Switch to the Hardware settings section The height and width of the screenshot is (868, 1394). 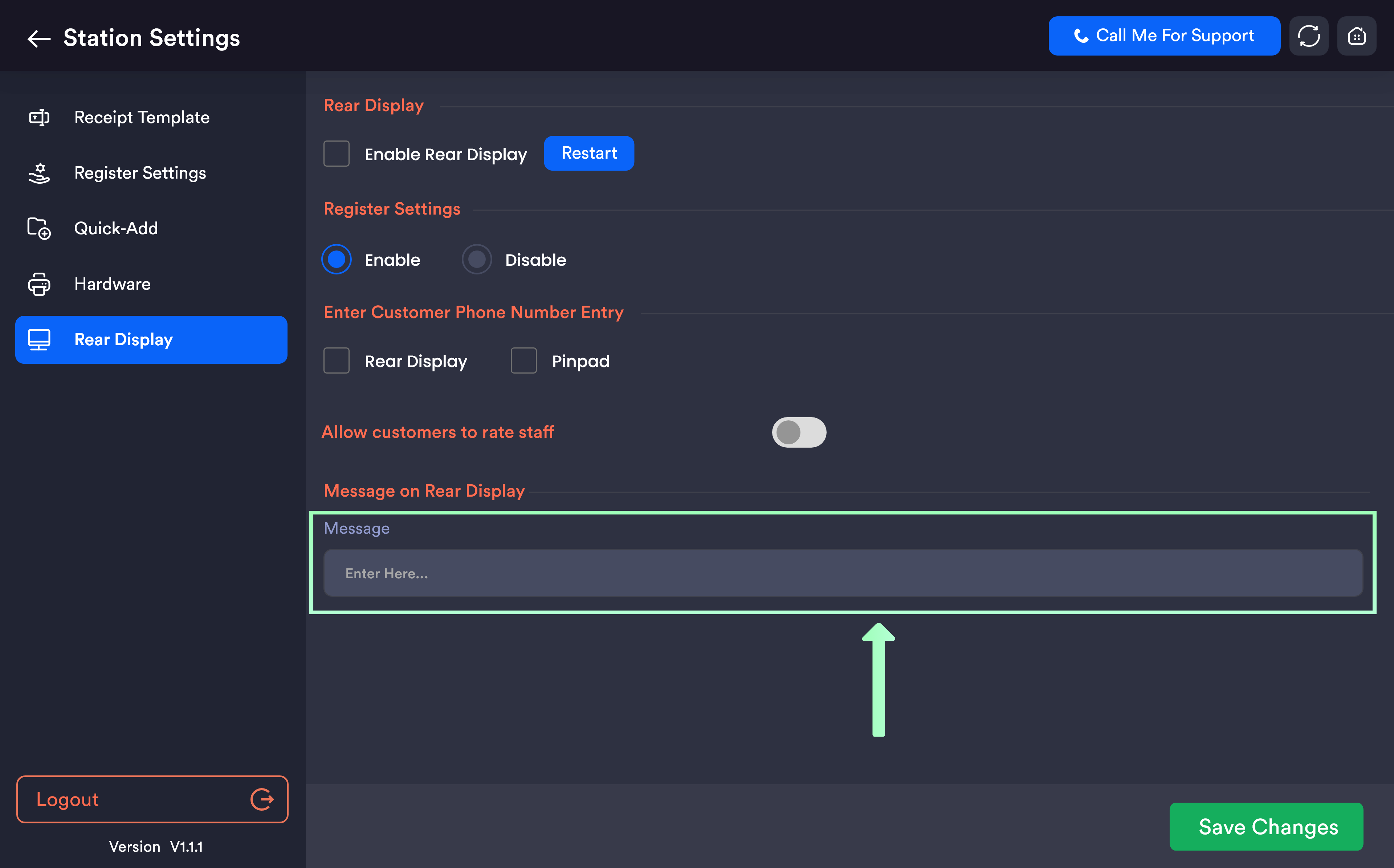(113, 284)
